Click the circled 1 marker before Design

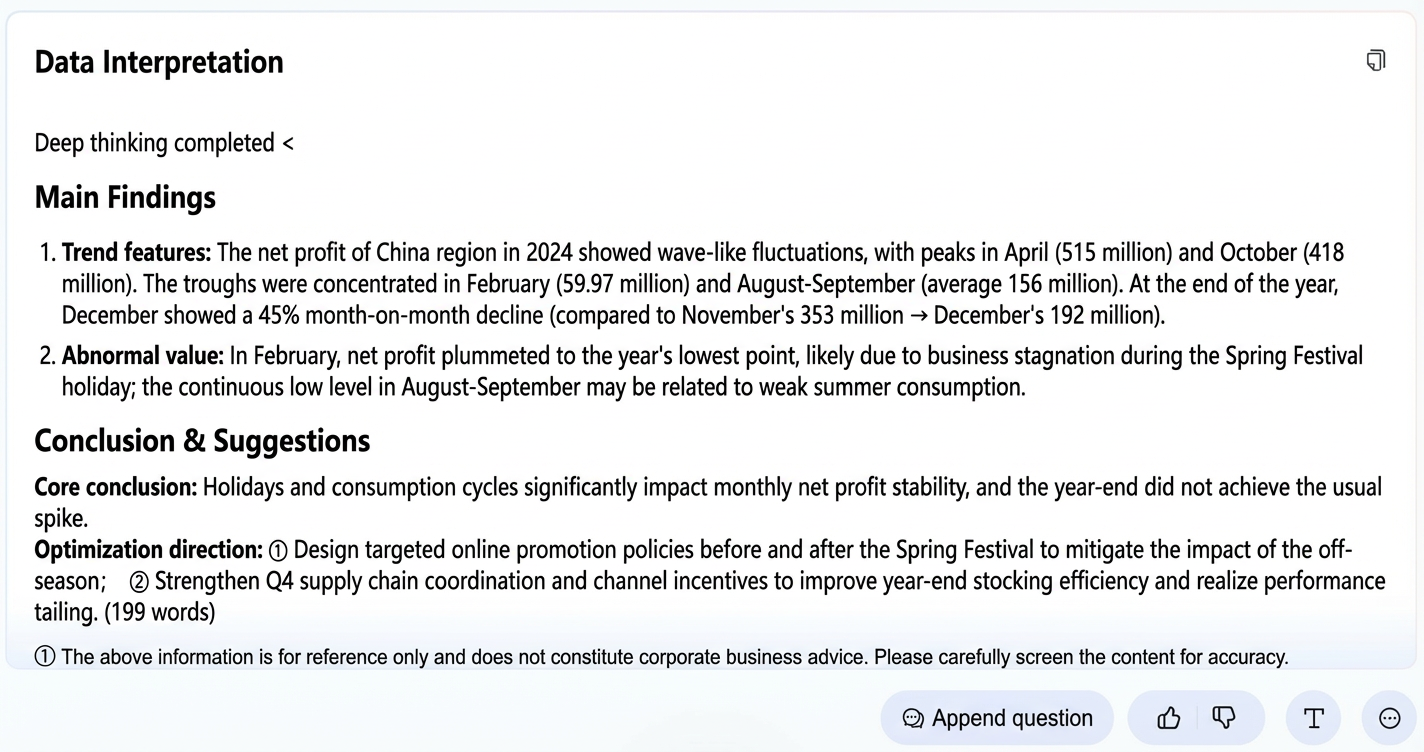[x=279, y=551]
